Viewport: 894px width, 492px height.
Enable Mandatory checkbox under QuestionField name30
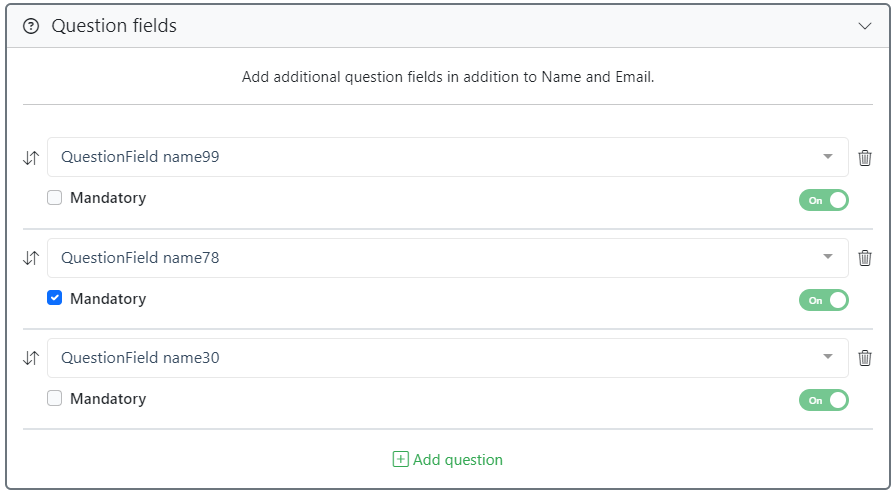tap(55, 398)
